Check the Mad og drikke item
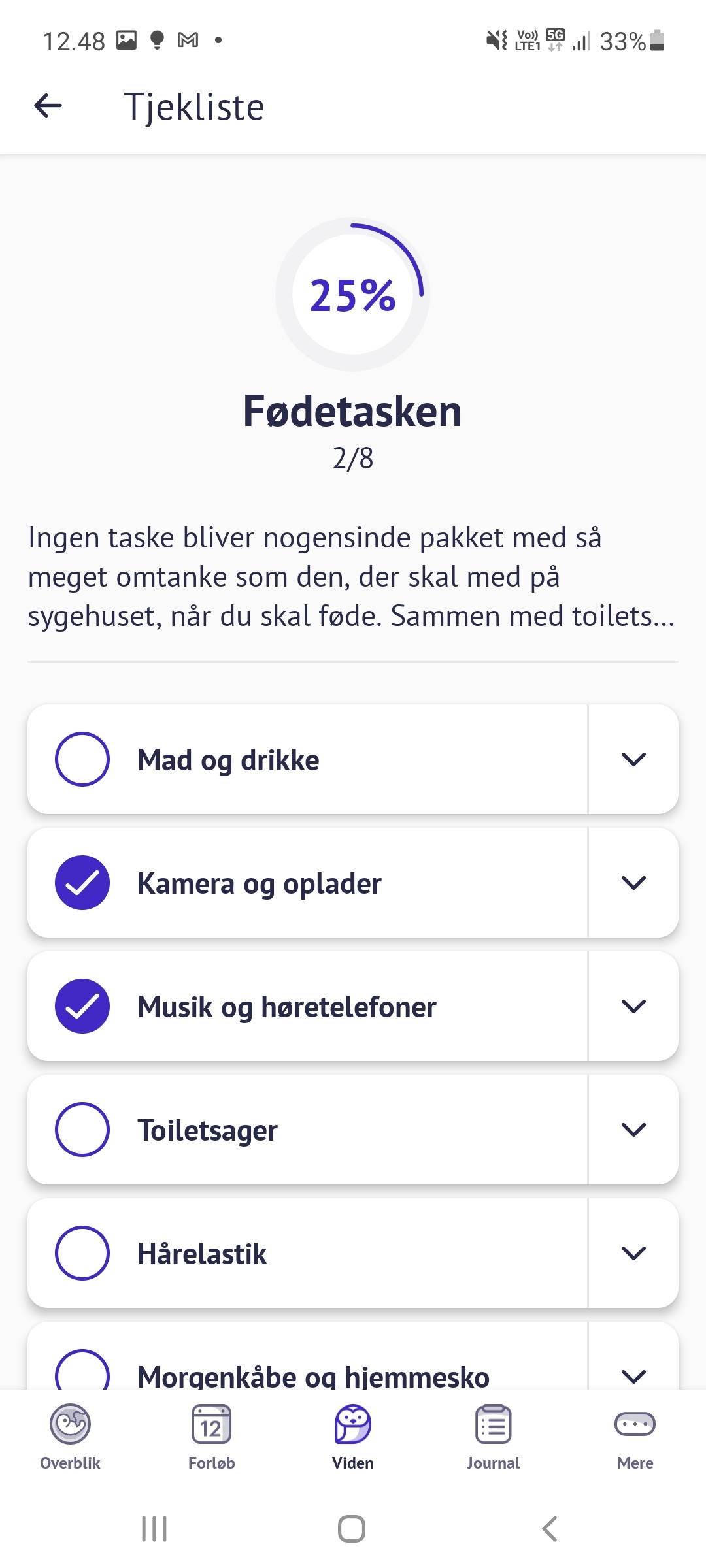 pos(82,759)
